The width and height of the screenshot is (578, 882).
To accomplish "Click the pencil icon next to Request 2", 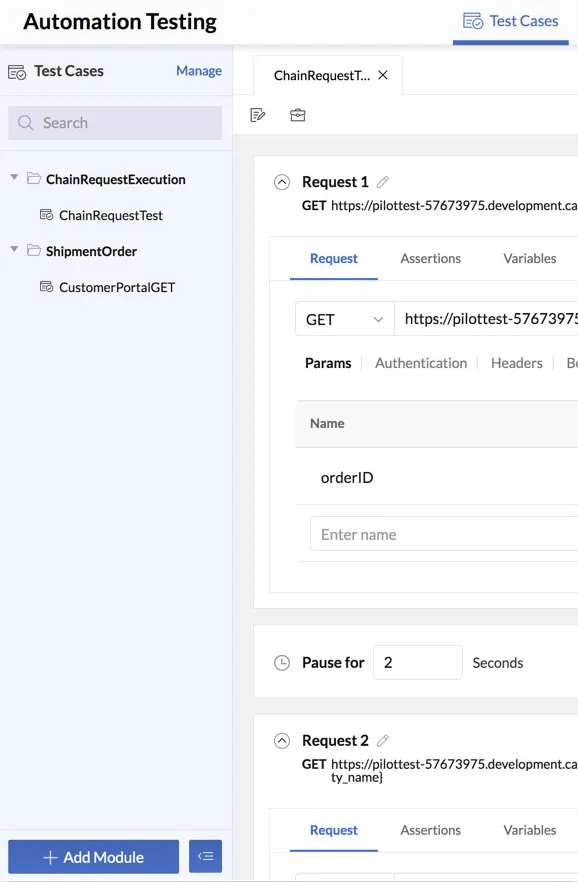I will [383, 741].
